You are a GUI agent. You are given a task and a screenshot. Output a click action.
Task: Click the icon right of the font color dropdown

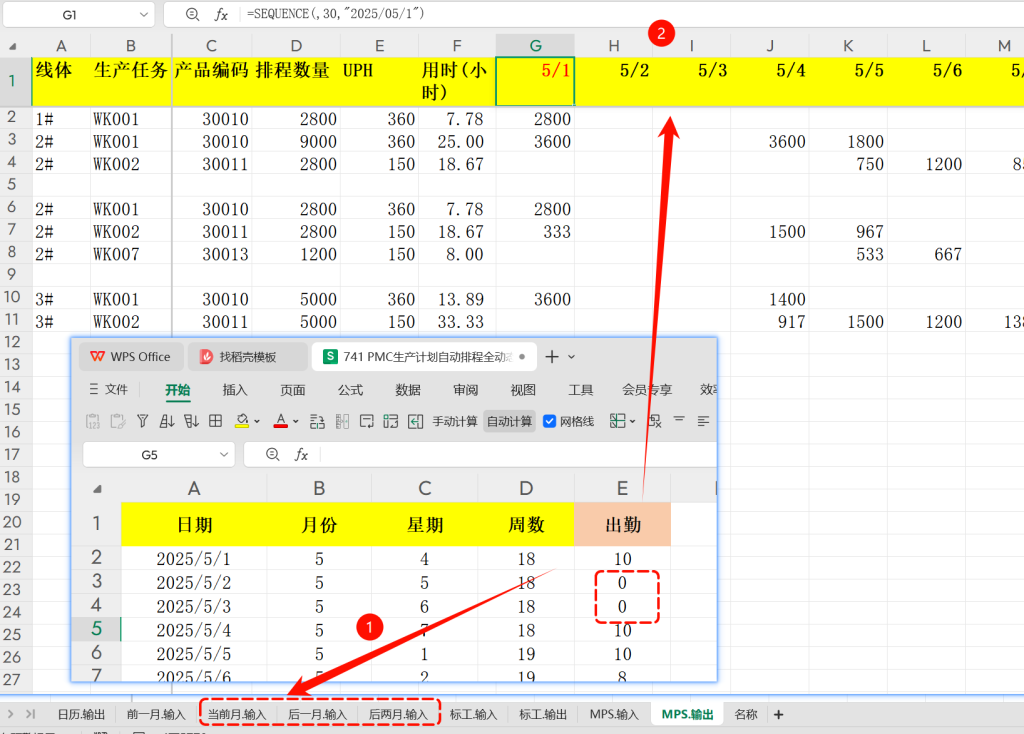point(317,421)
